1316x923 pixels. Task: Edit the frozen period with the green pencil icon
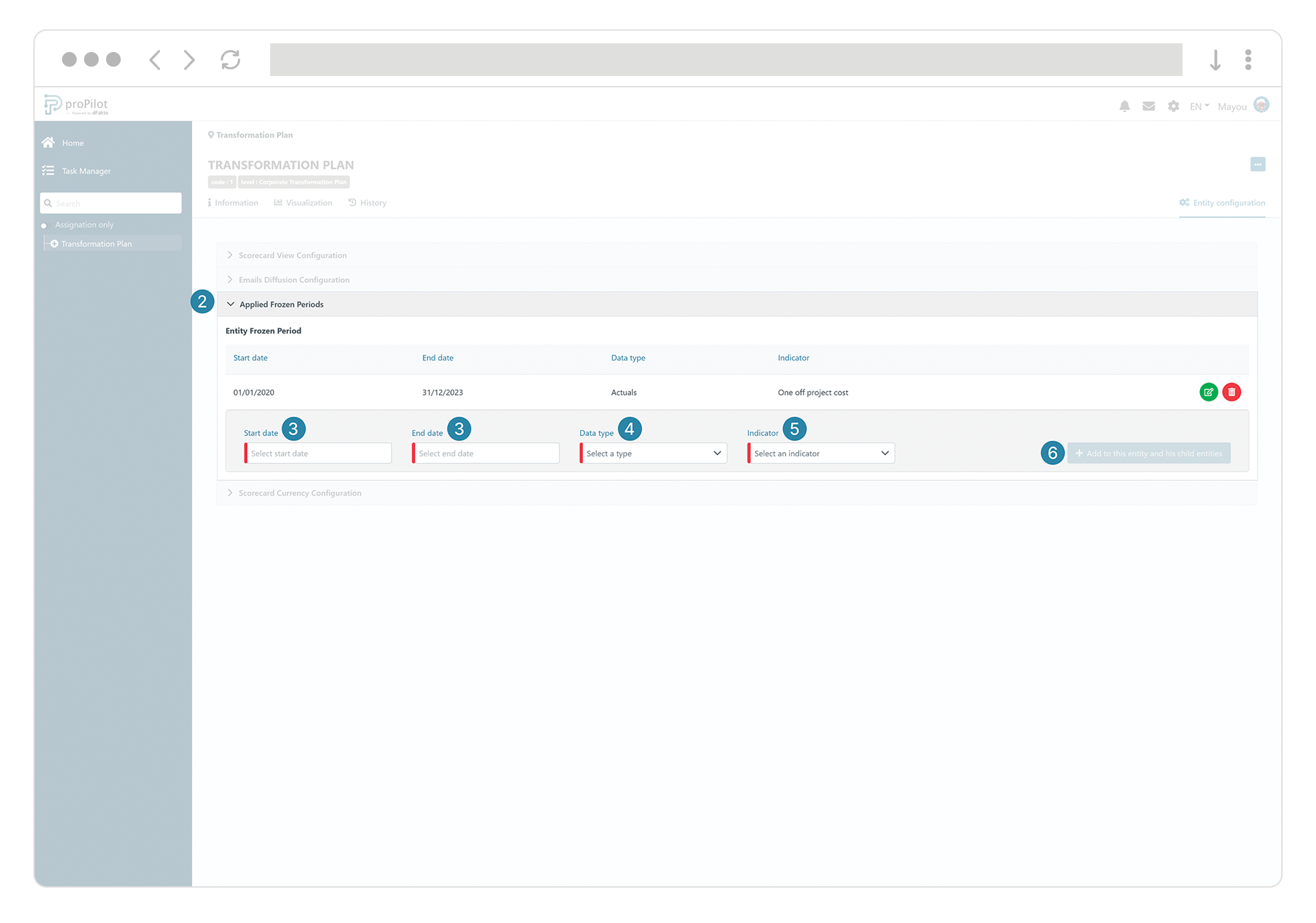coord(1209,392)
